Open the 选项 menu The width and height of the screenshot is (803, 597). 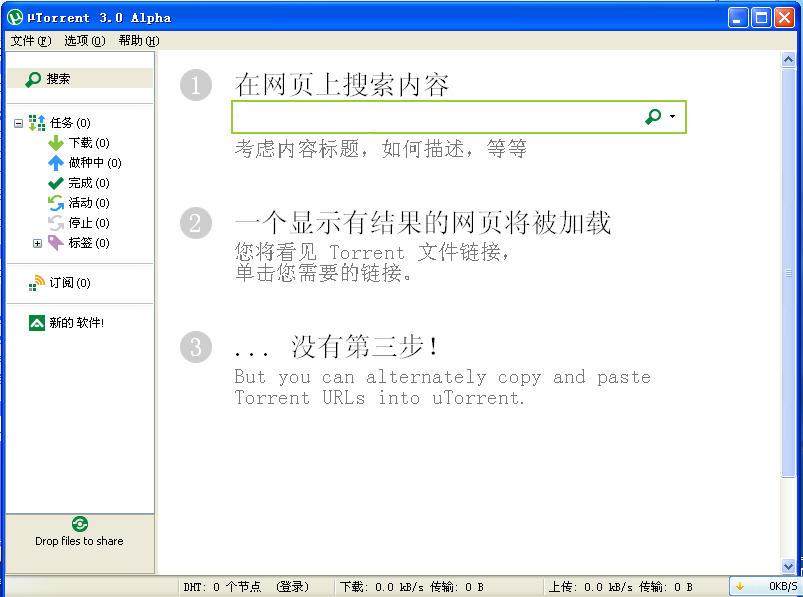(84, 41)
